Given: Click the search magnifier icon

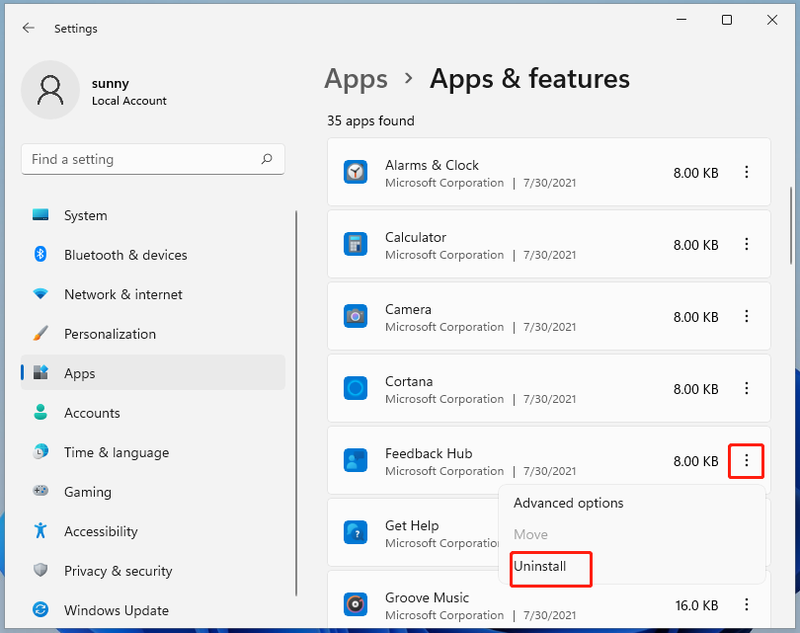Looking at the screenshot, I should (x=266, y=159).
